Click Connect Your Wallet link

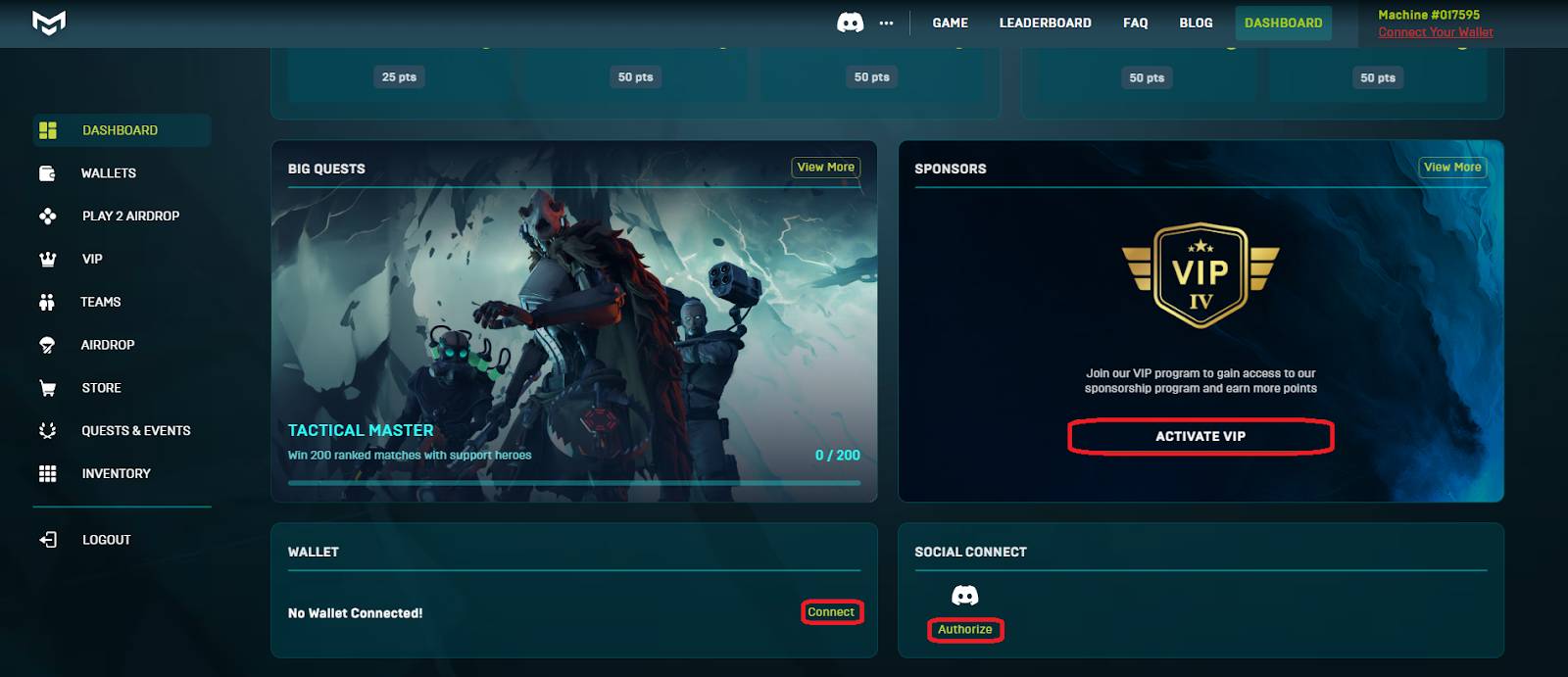(1436, 32)
